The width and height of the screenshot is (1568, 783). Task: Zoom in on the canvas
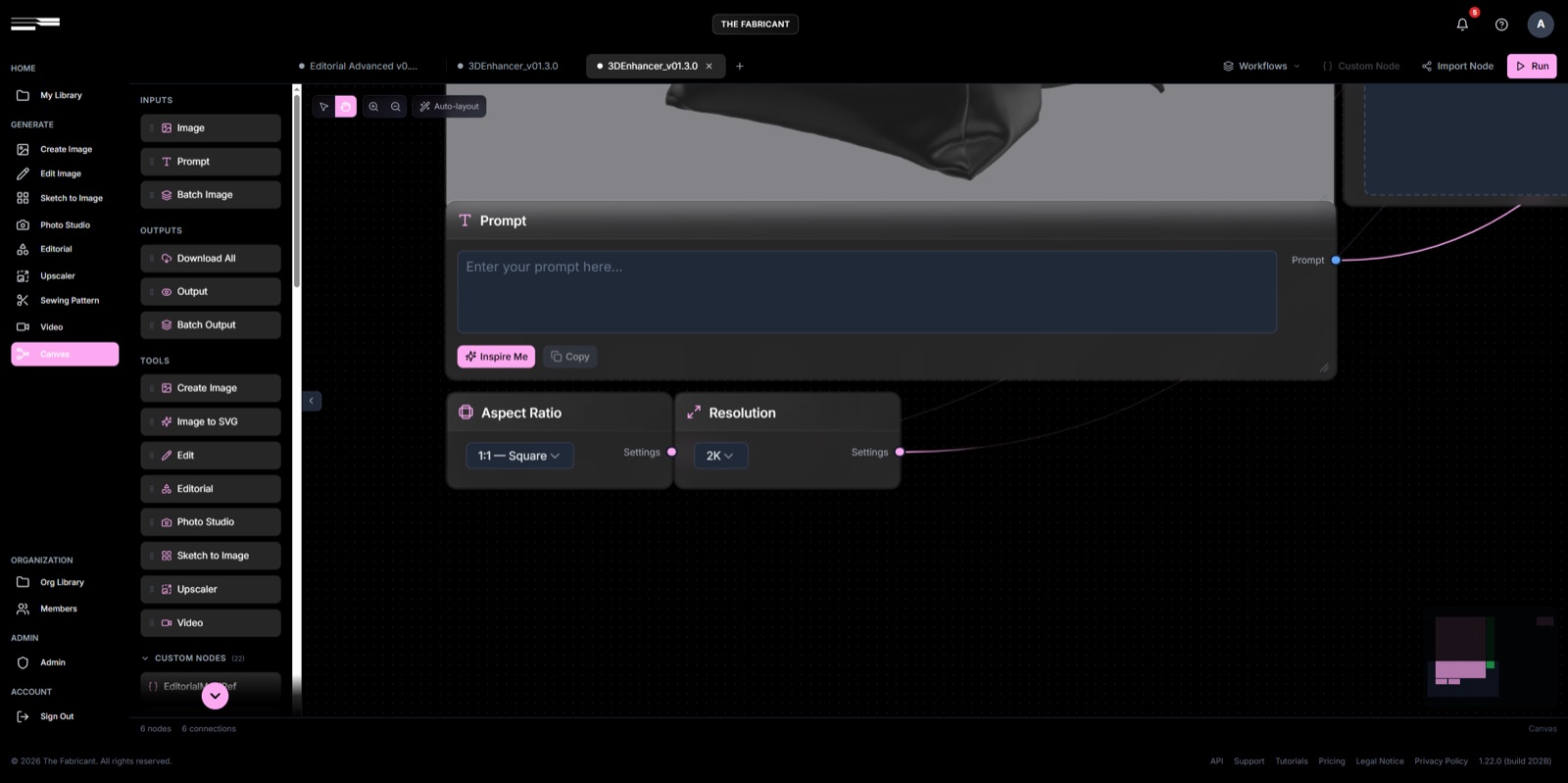(373, 107)
